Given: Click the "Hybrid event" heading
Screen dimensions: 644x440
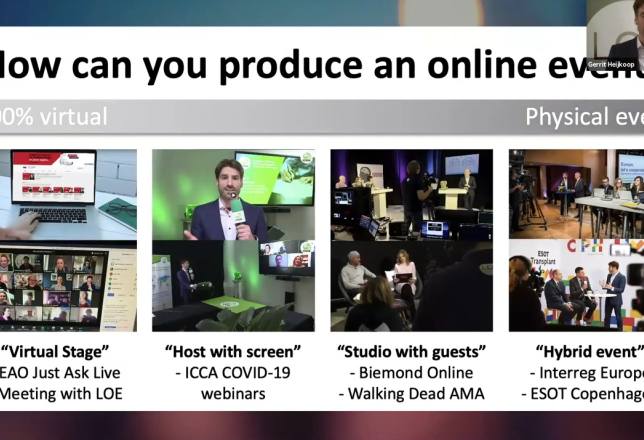Looking at the screenshot, I should click(x=590, y=352).
